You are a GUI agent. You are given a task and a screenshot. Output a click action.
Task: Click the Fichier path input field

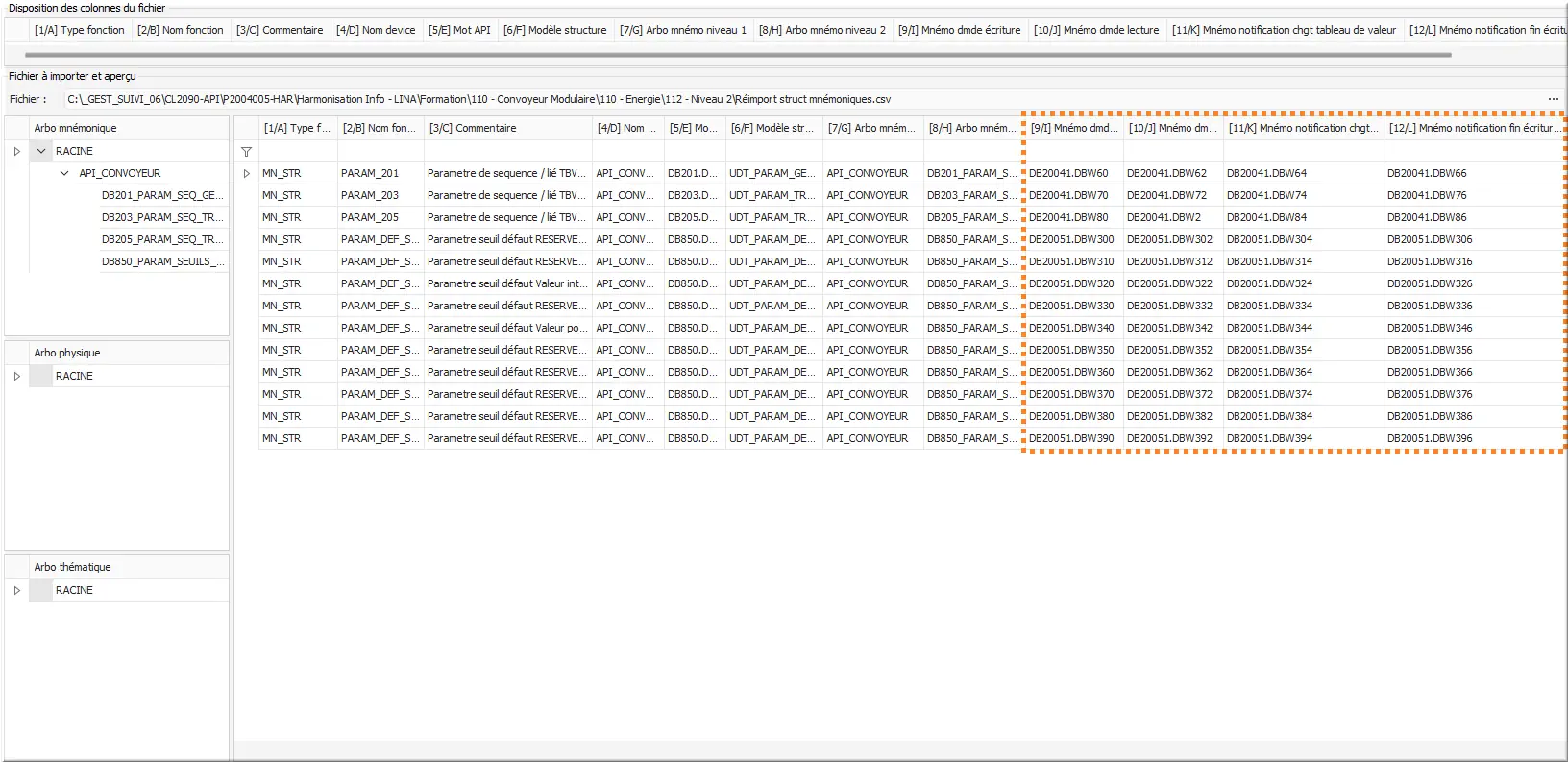(x=797, y=99)
